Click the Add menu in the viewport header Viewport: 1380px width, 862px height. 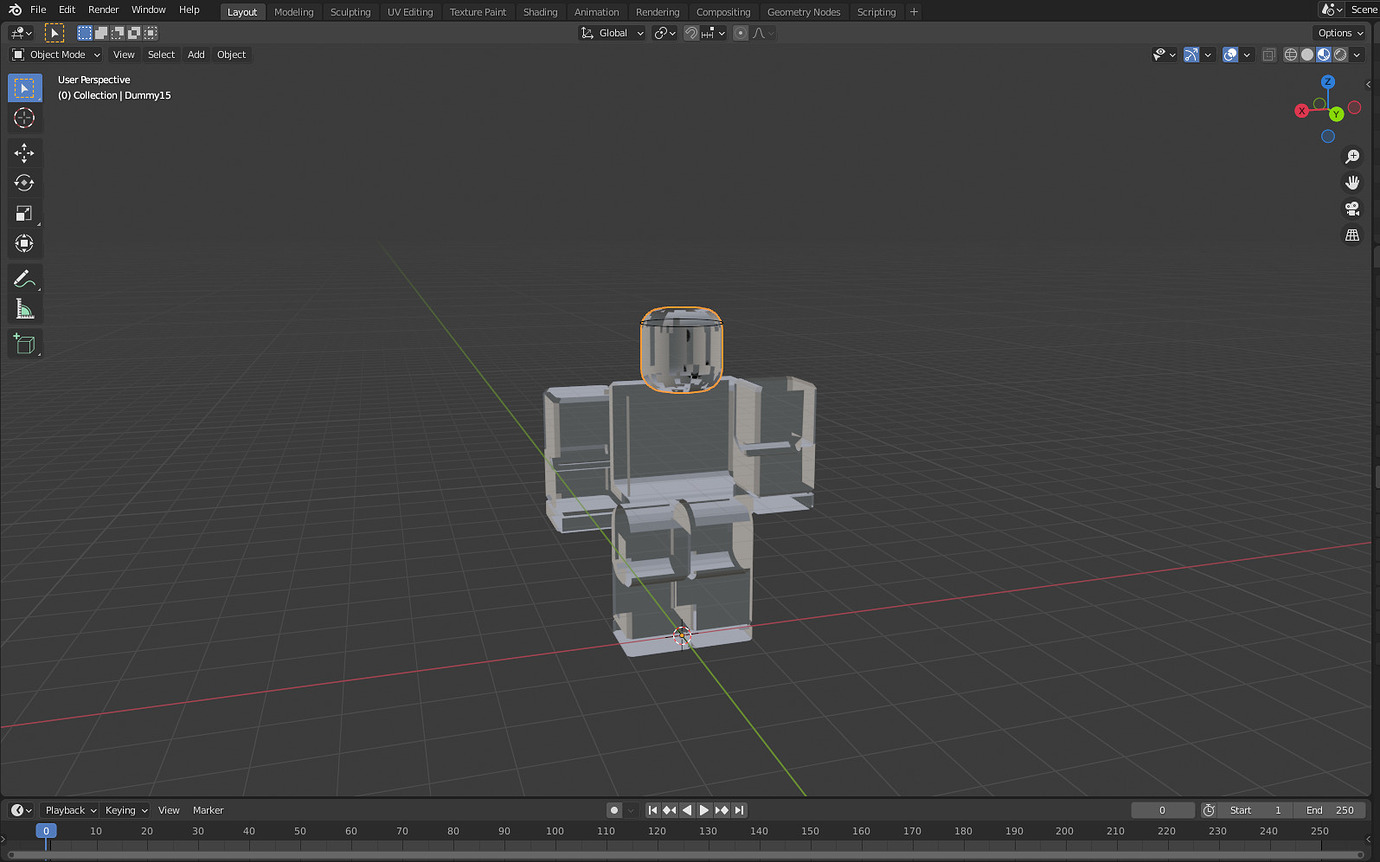pos(195,54)
